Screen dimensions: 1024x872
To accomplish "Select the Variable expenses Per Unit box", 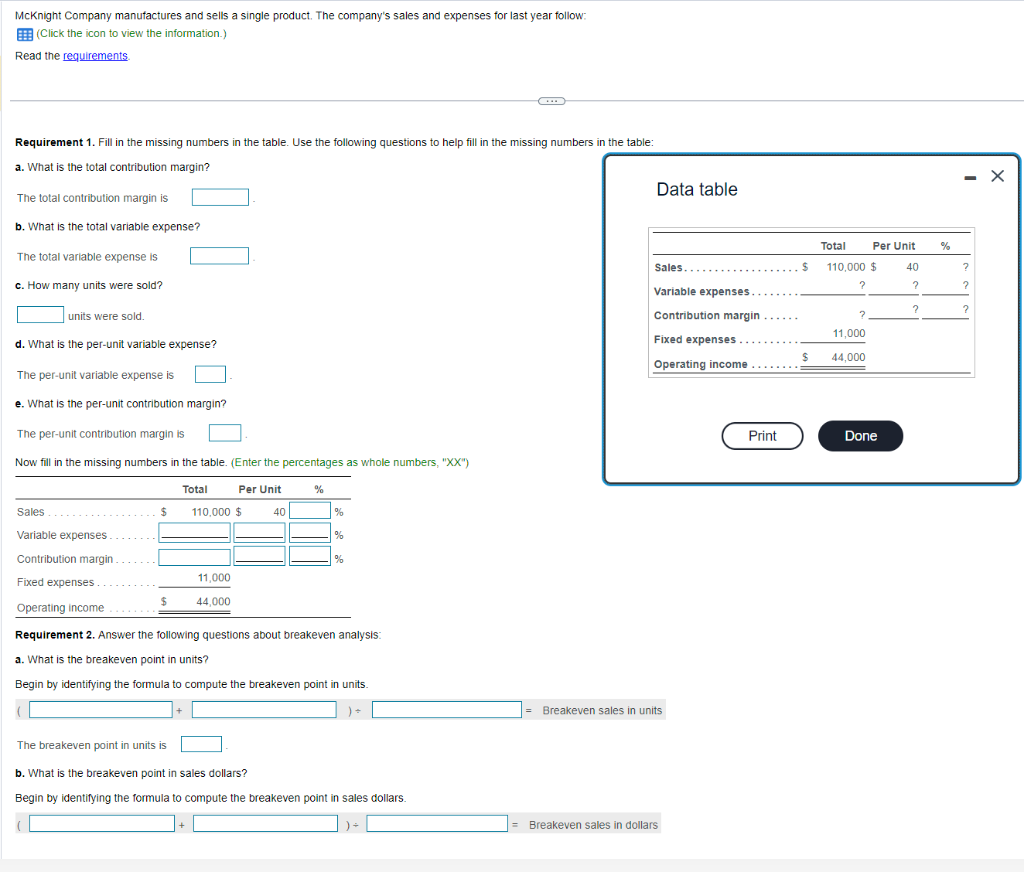I will coord(259,533).
